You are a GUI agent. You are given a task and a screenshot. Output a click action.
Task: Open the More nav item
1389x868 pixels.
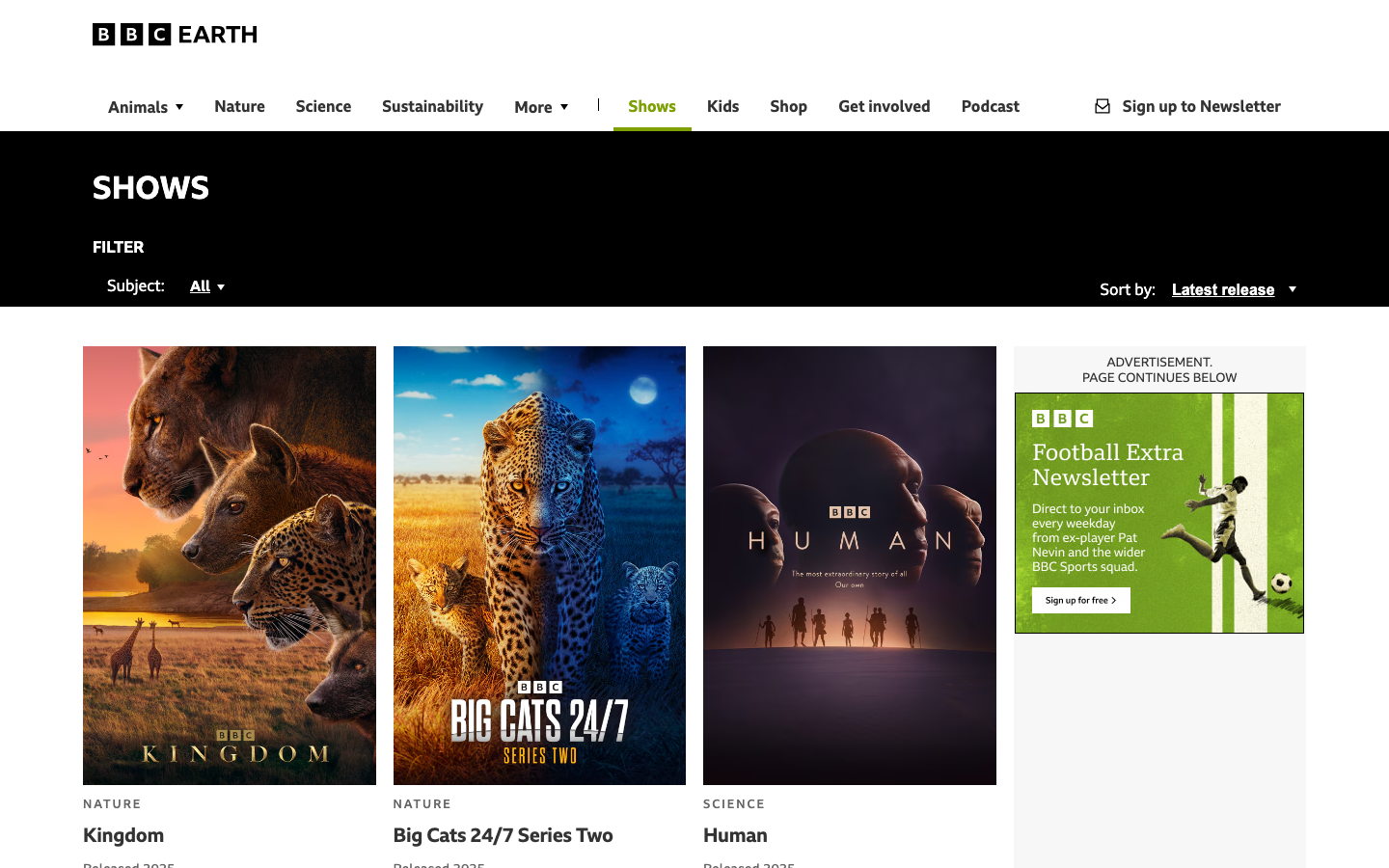pos(533,107)
